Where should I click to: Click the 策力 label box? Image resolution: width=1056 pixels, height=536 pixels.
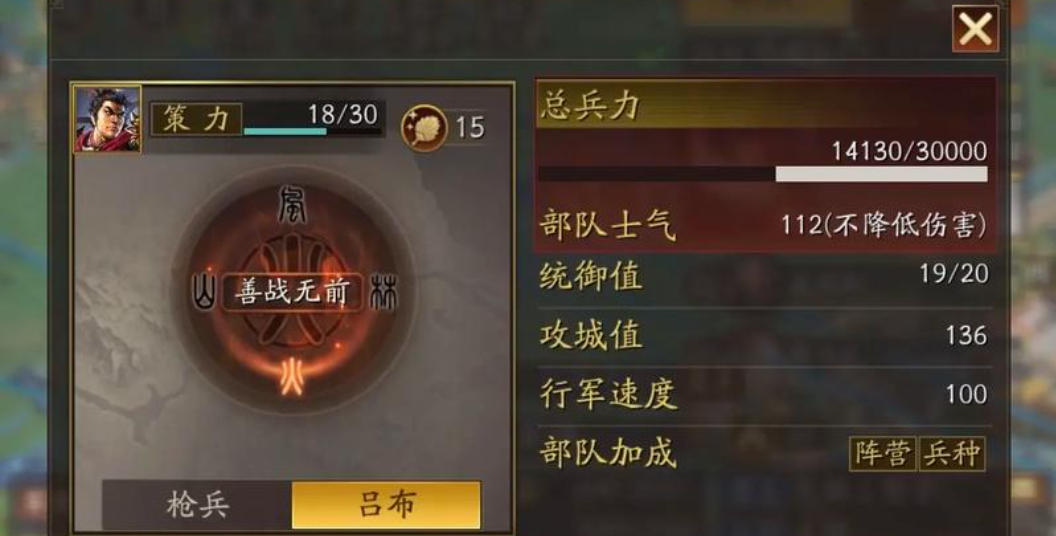(196, 119)
